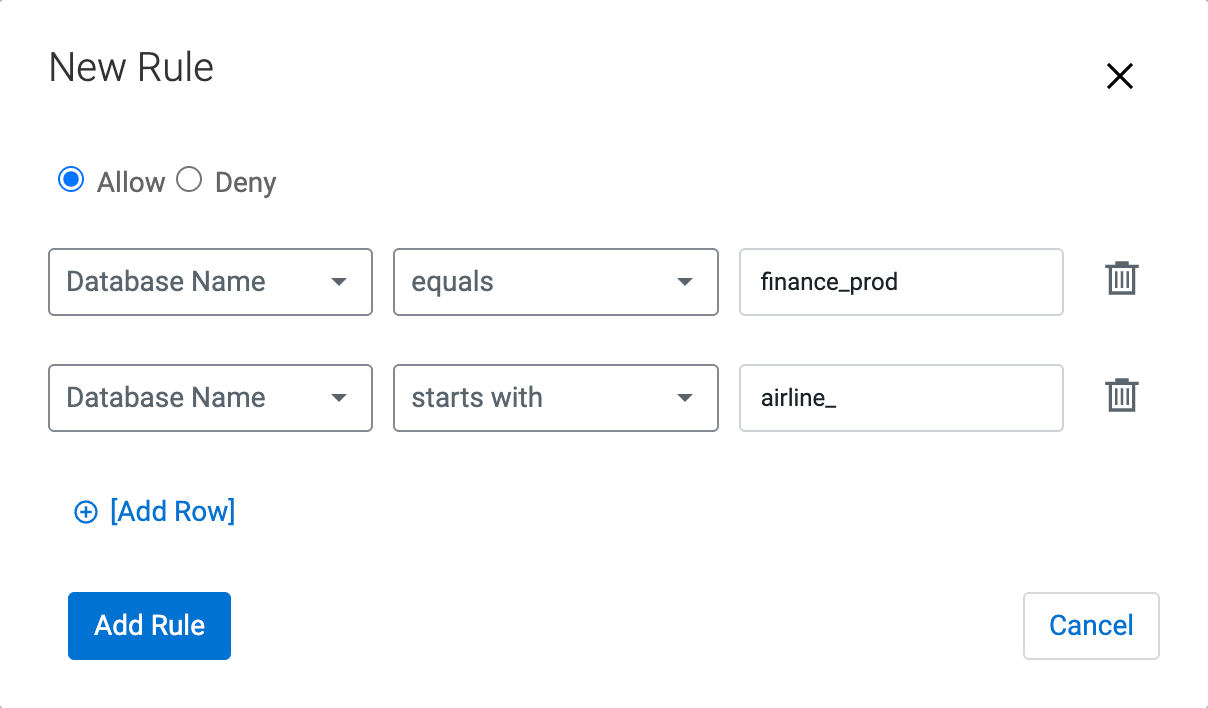Viewport: 1208px width, 708px height.
Task: Select the Allow radio button
Action: click(71, 181)
